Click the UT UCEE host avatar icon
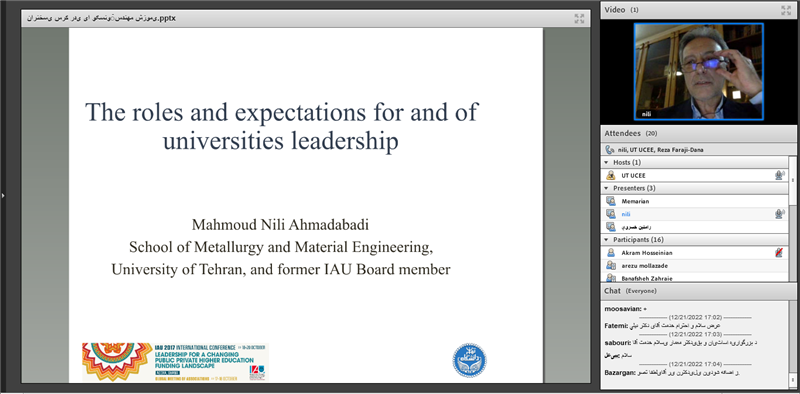Image resolution: width=800 pixels, height=394 pixels. tap(610, 176)
